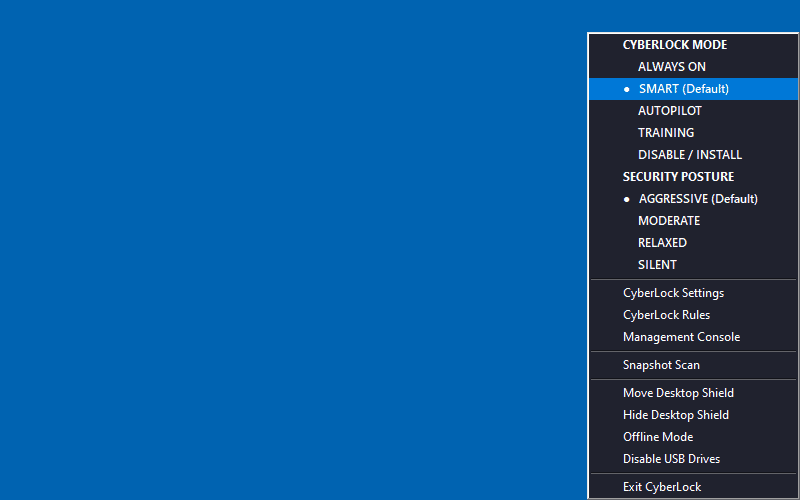This screenshot has height=500, width=800.
Task: Hide Desktop Shield from the menu
Action: (676, 415)
